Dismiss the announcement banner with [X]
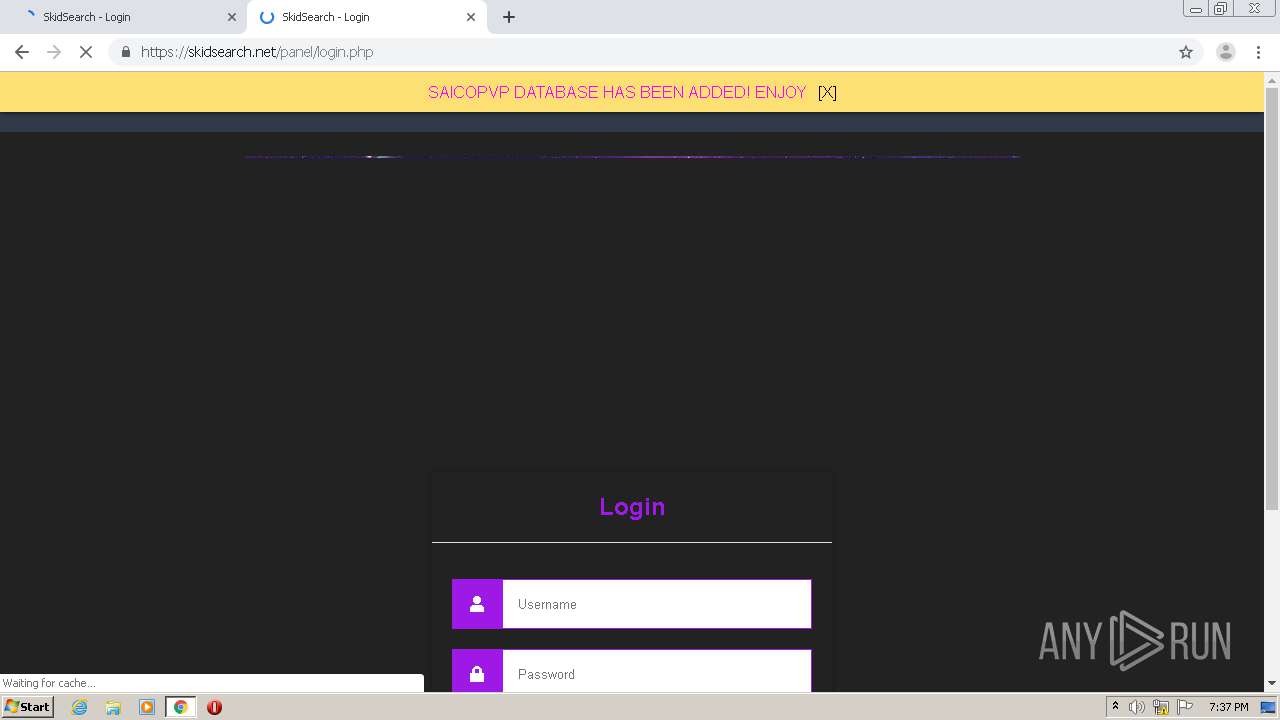The width and height of the screenshot is (1280, 720). pos(827,92)
